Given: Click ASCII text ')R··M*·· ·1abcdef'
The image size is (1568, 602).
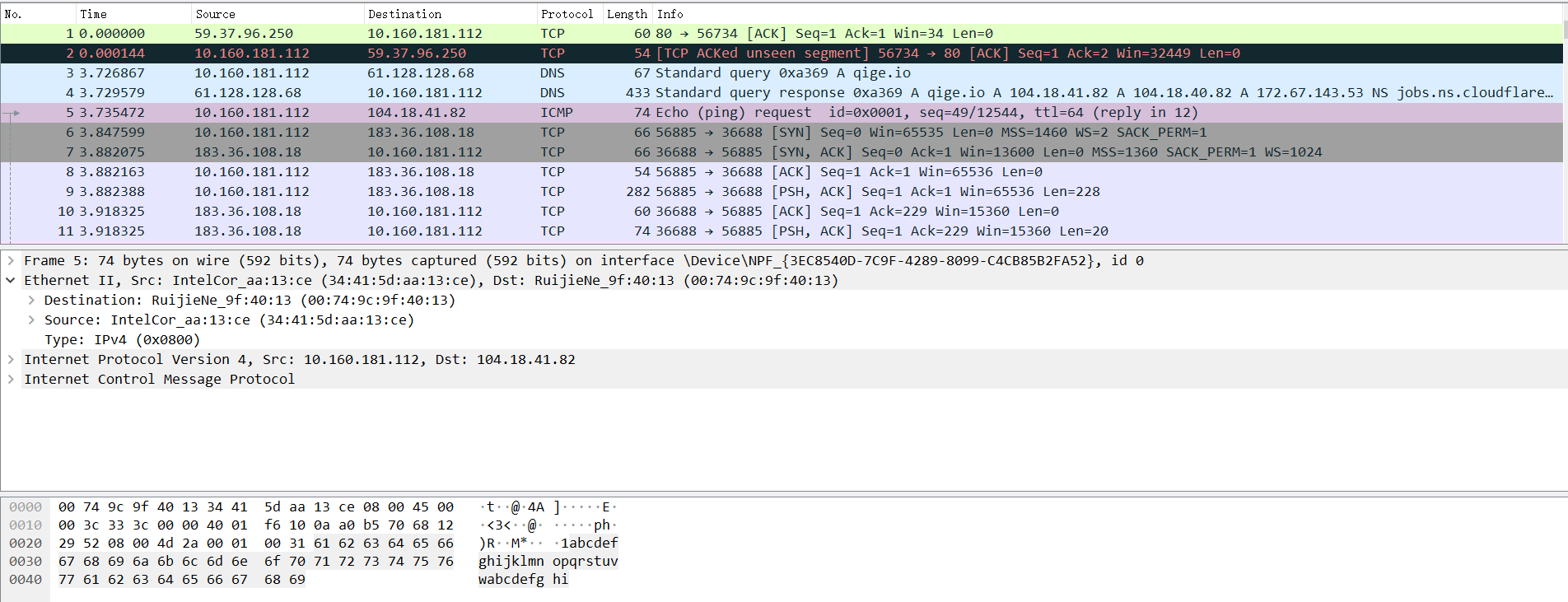Looking at the screenshot, I should 548,544.
